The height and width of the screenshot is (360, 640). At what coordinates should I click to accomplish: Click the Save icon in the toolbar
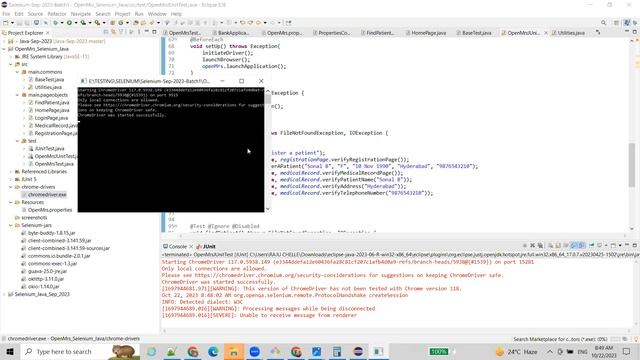[x=20, y=23]
